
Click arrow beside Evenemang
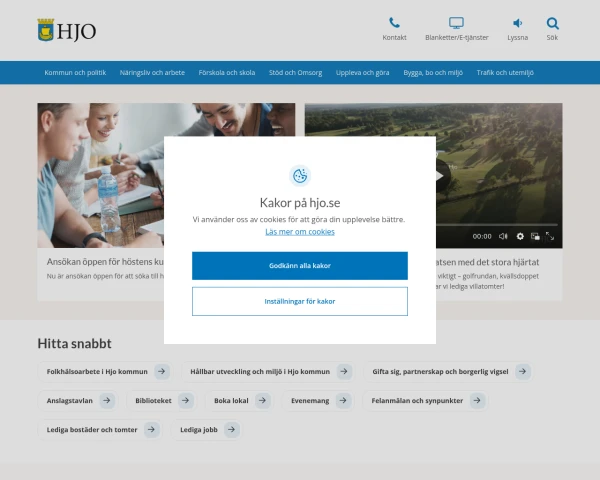(343, 400)
